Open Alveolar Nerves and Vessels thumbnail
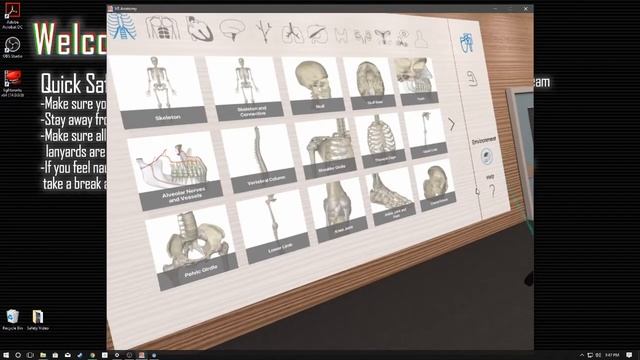640x360 pixels. coord(176,171)
